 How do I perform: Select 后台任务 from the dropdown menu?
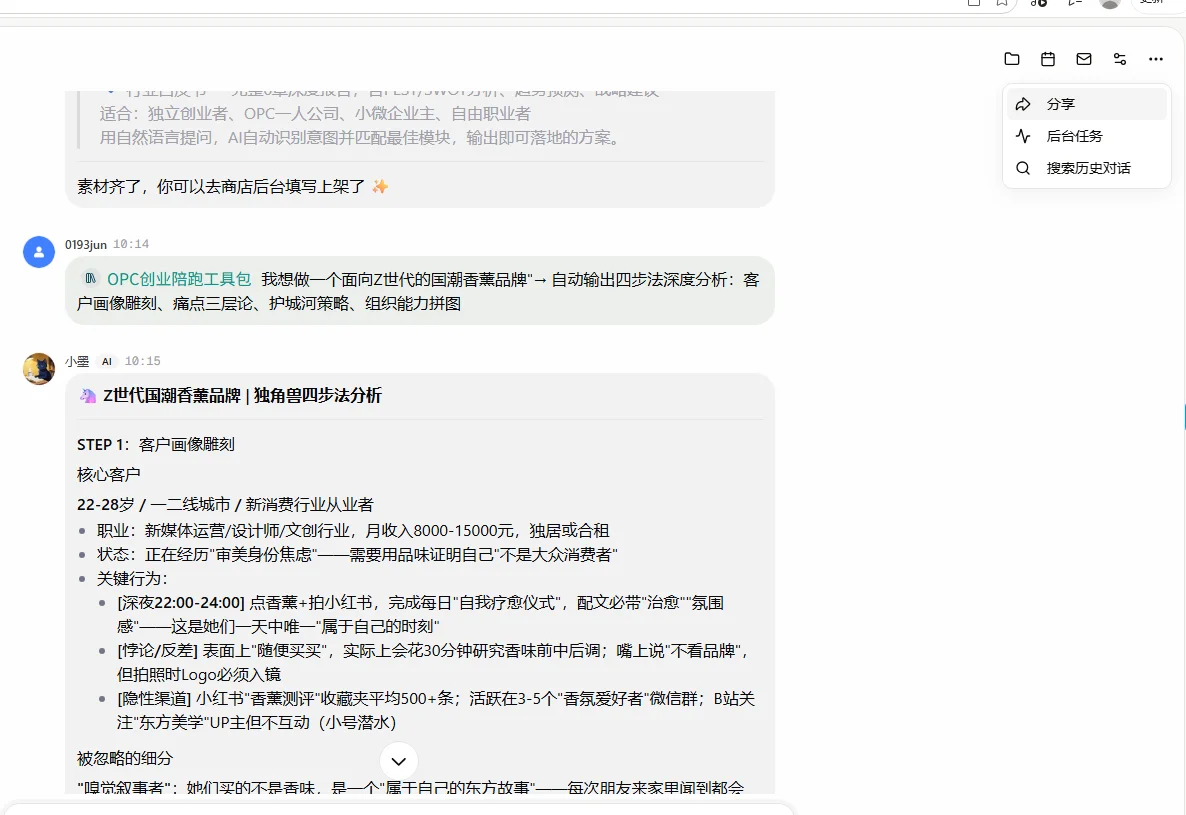(1086, 136)
